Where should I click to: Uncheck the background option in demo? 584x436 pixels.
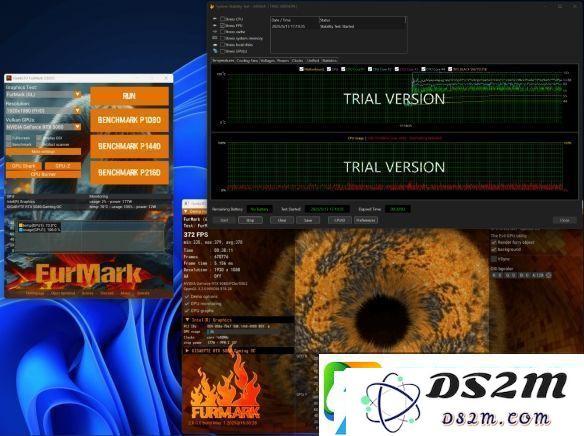pyautogui.click(x=494, y=249)
